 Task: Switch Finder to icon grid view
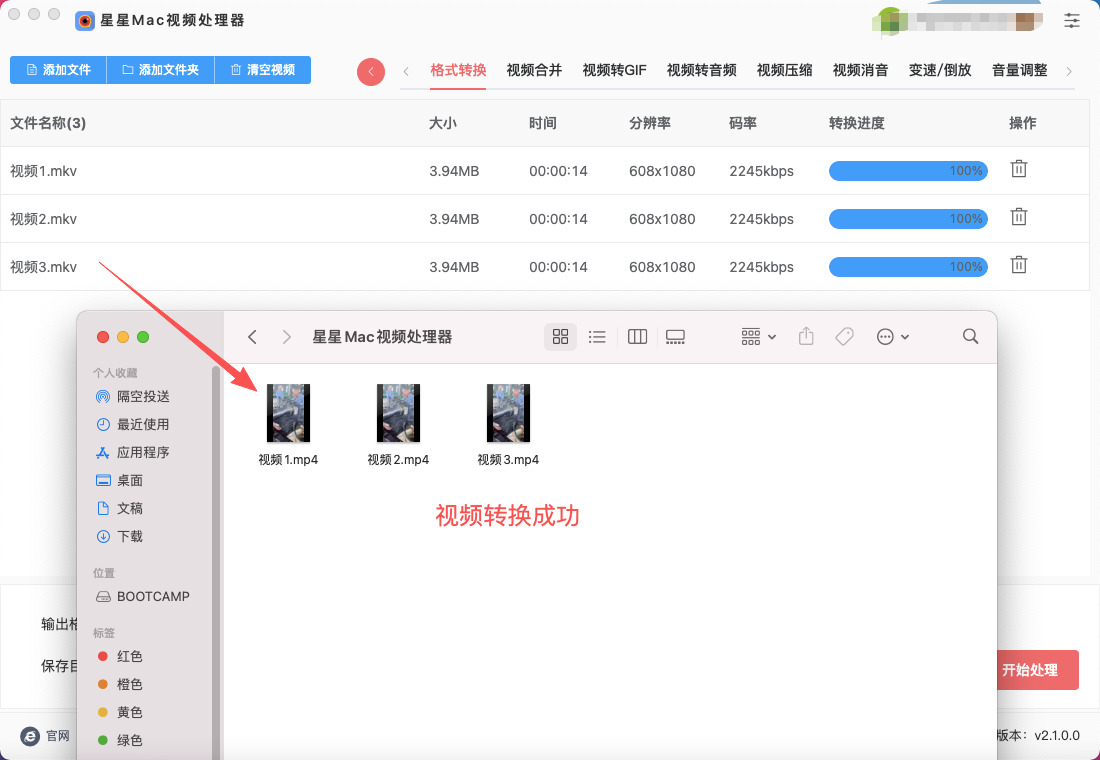[560, 337]
